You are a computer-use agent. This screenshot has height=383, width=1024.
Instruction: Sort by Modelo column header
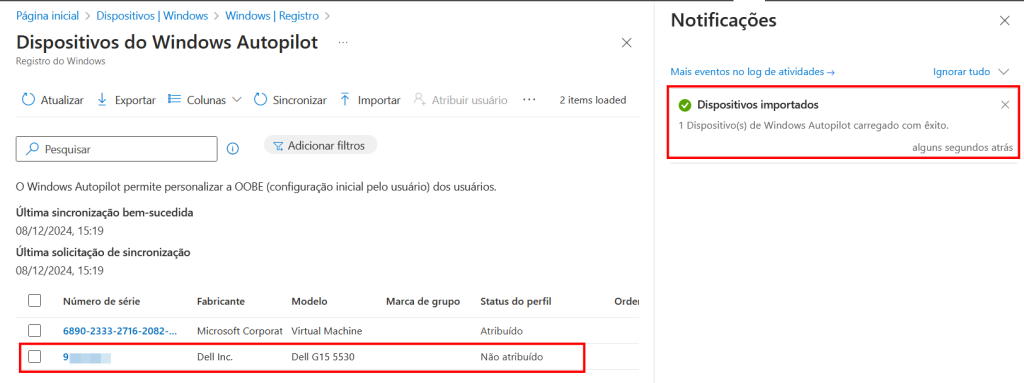pyautogui.click(x=310, y=301)
